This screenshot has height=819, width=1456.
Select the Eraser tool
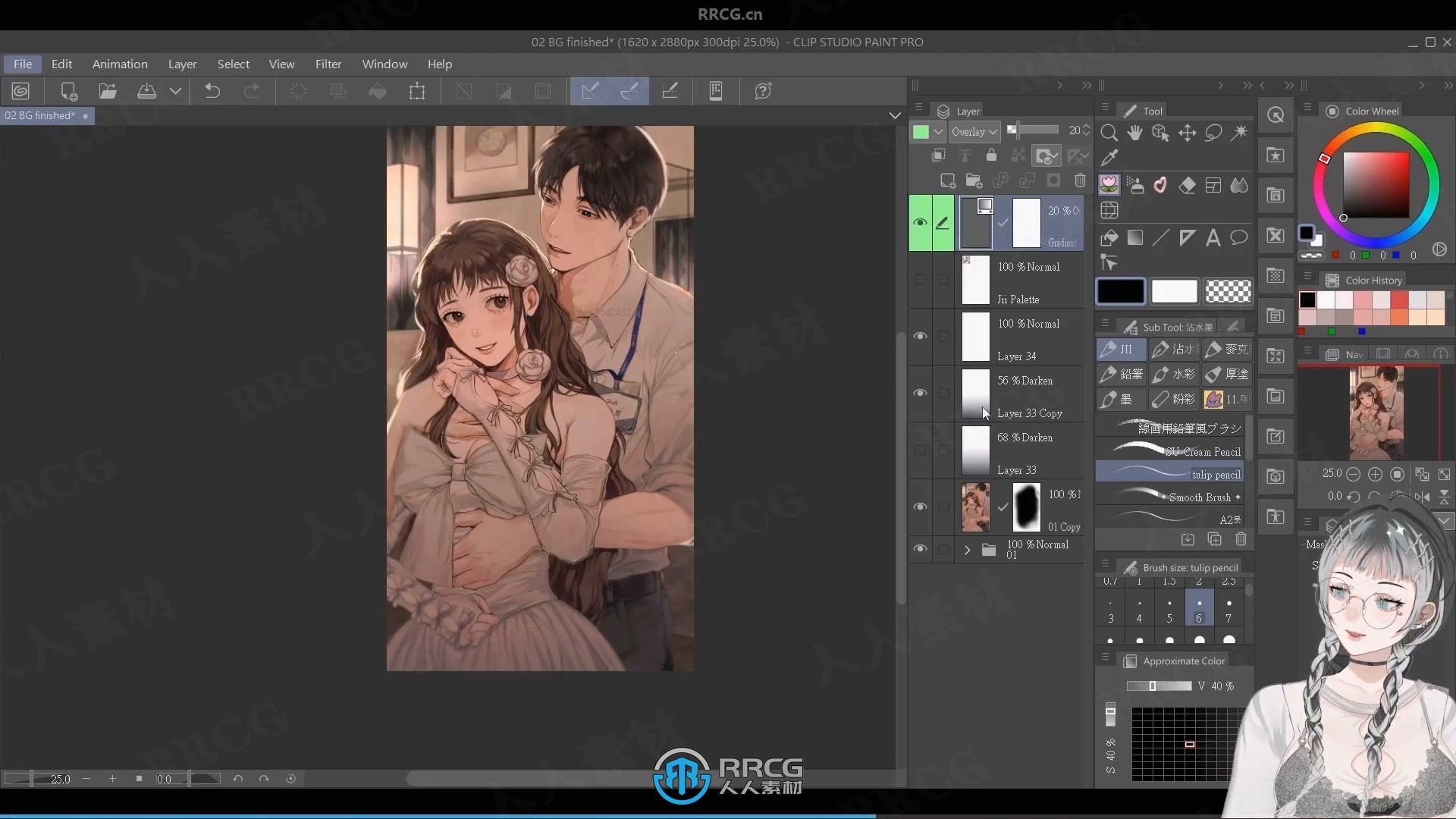(x=1187, y=185)
